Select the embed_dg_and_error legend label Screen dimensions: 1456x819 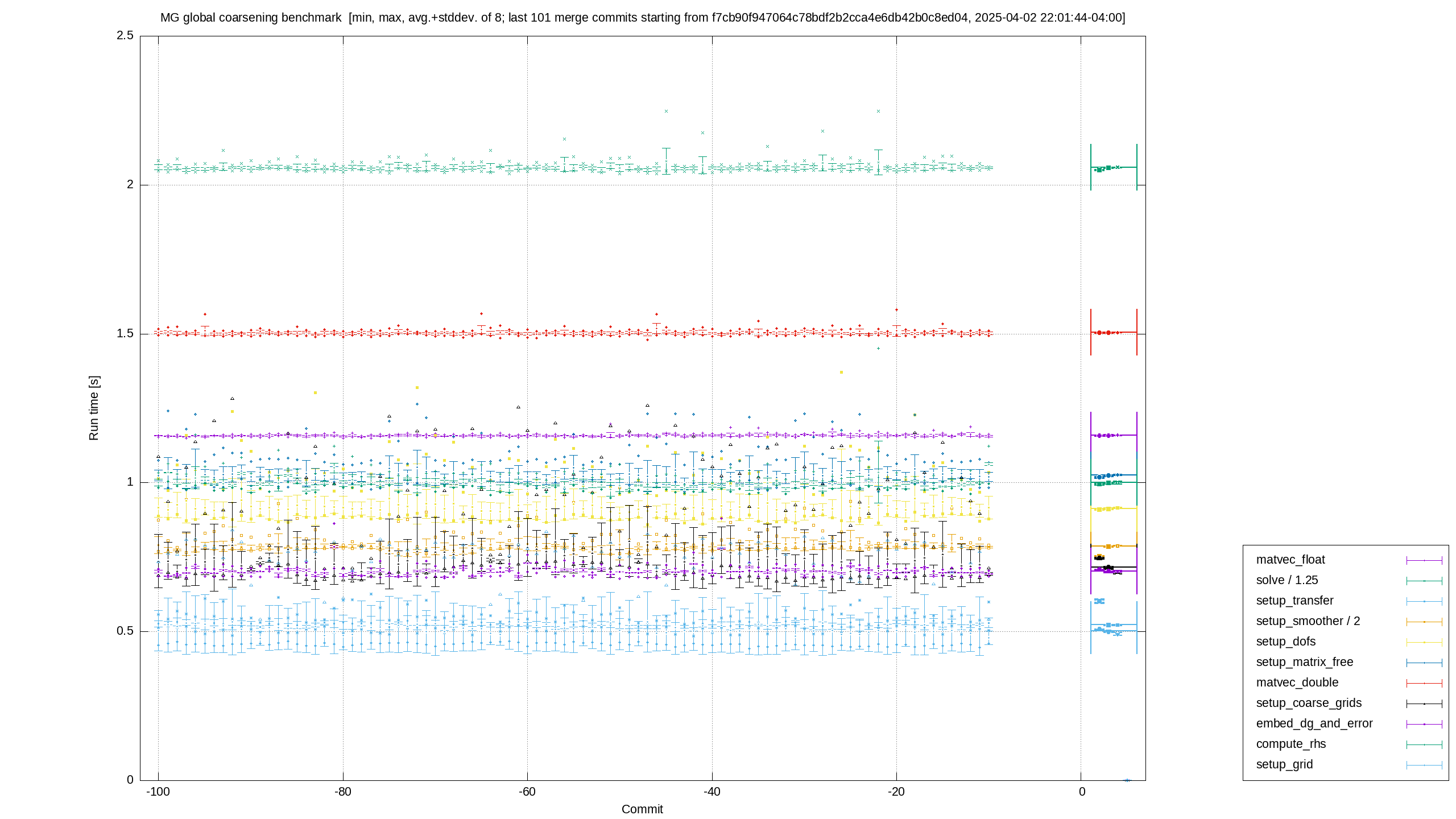point(1314,723)
